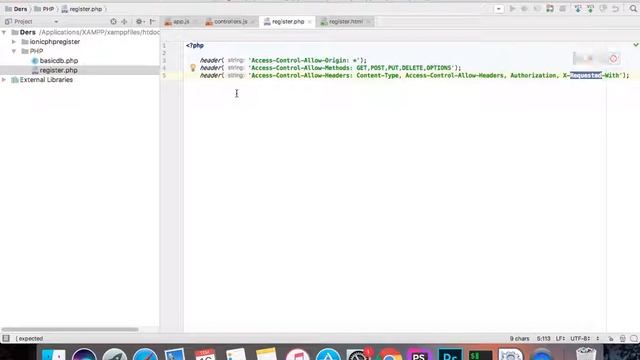640x360 pixels.
Task: Click line number 1 in gutter
Action: [x=164, y=45]
